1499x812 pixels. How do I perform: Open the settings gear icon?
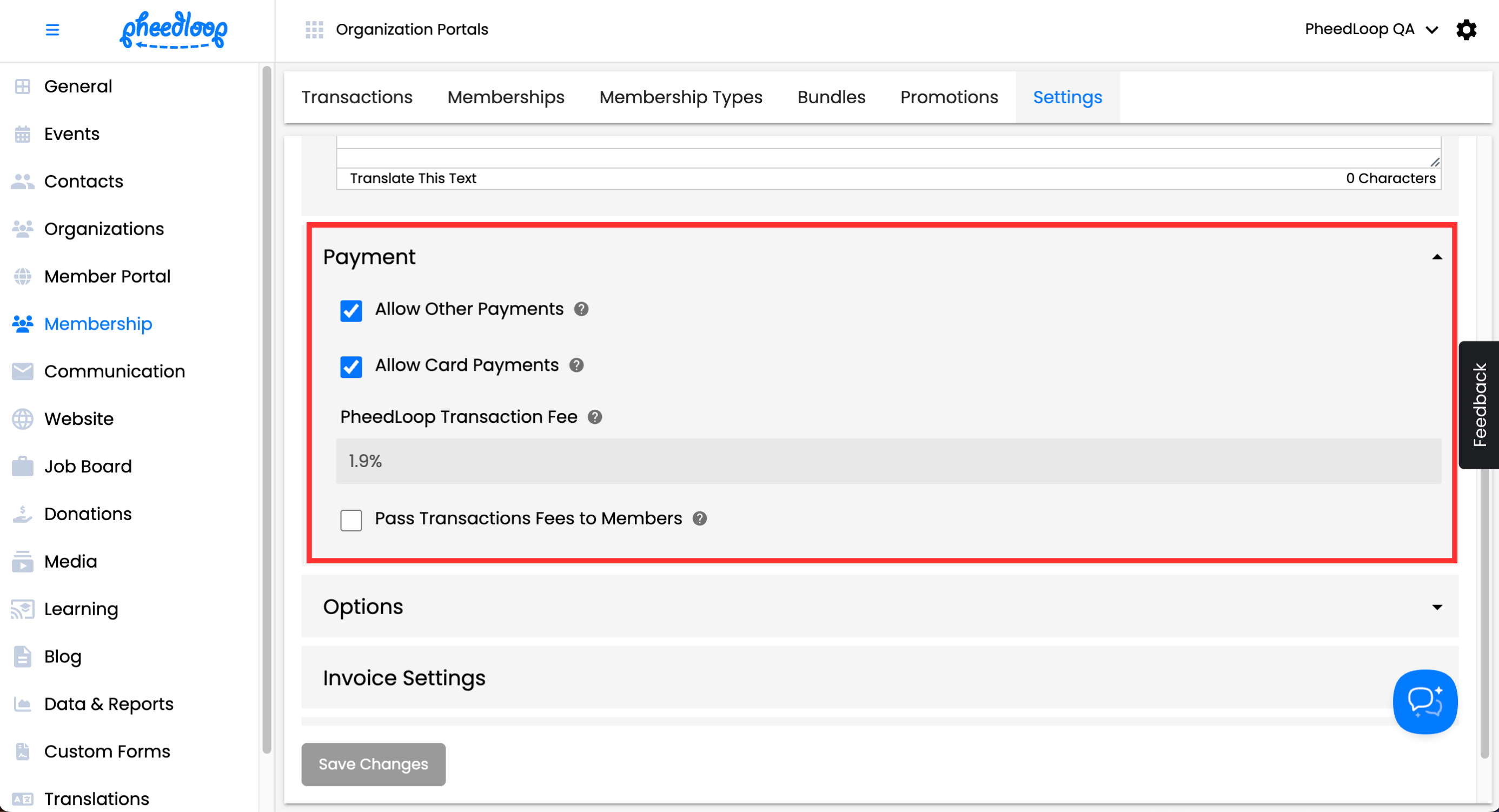point(1466,30)
